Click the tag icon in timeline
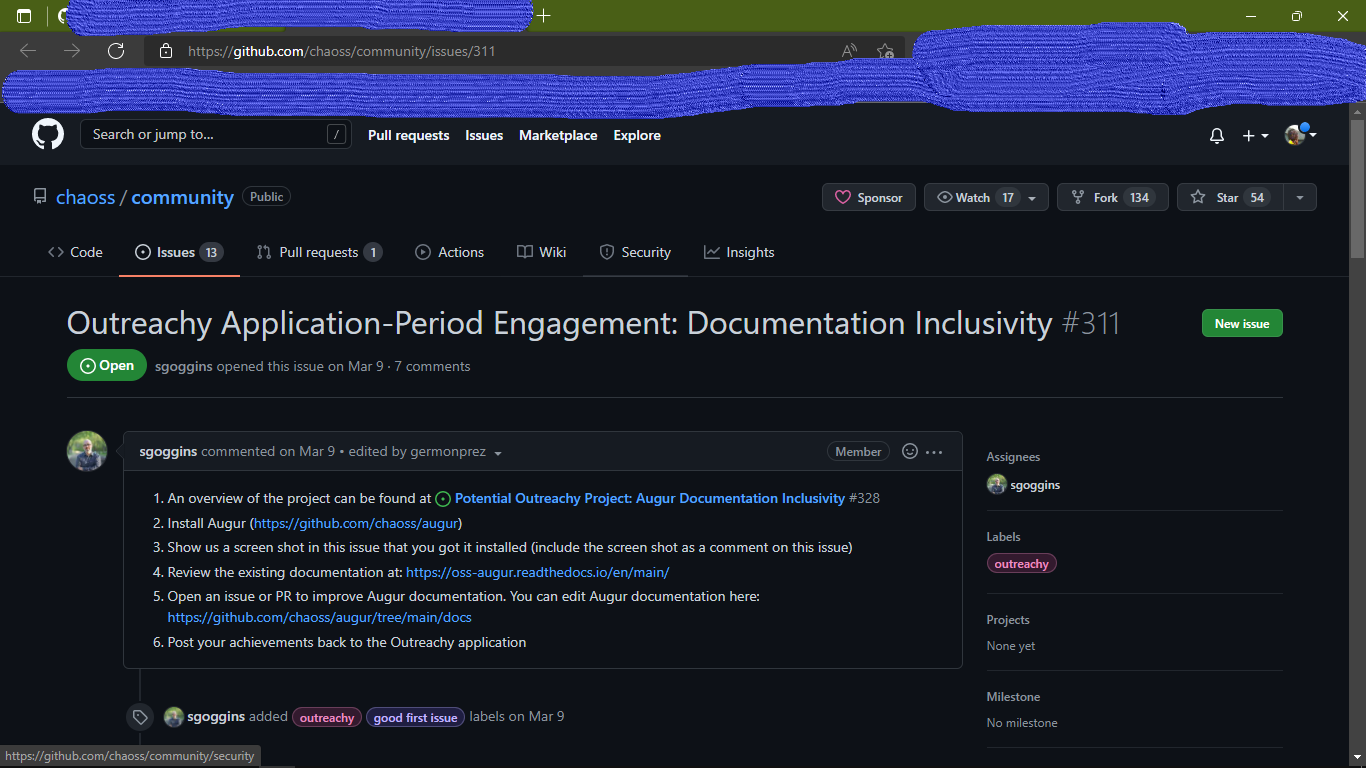The image size is (1366, 768). click(x=140, y=717)
